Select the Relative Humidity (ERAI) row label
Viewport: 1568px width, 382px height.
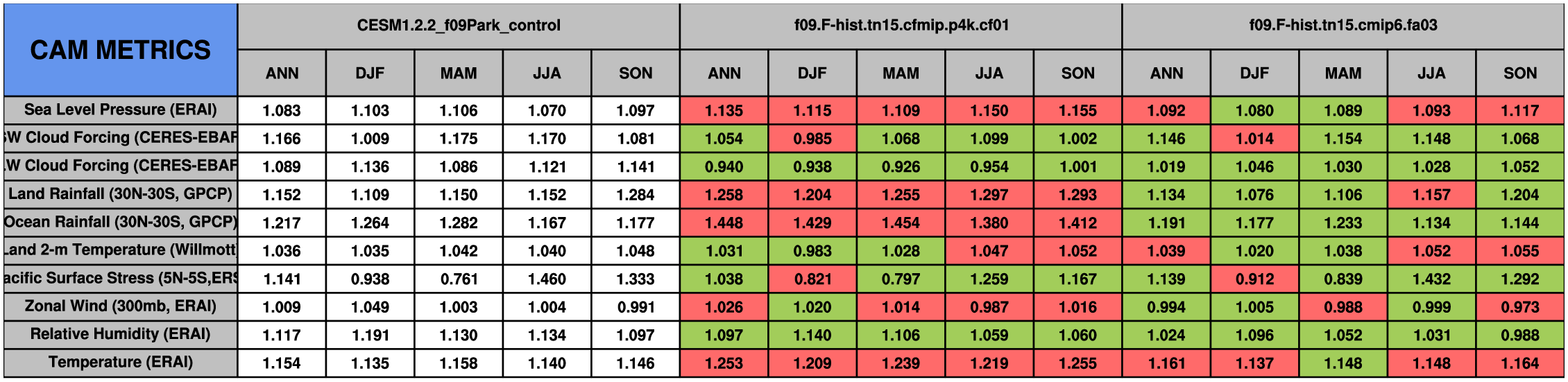120,335
